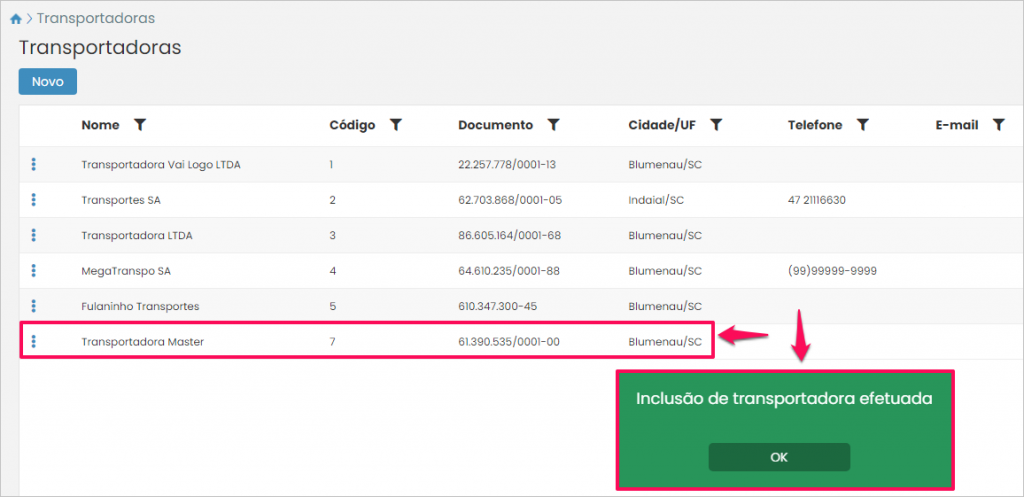Image resolution: width=1024 pixels, height=497 pixels.
Task: Click the home icon in breadcrumb
Action: (x=16, y=19)
